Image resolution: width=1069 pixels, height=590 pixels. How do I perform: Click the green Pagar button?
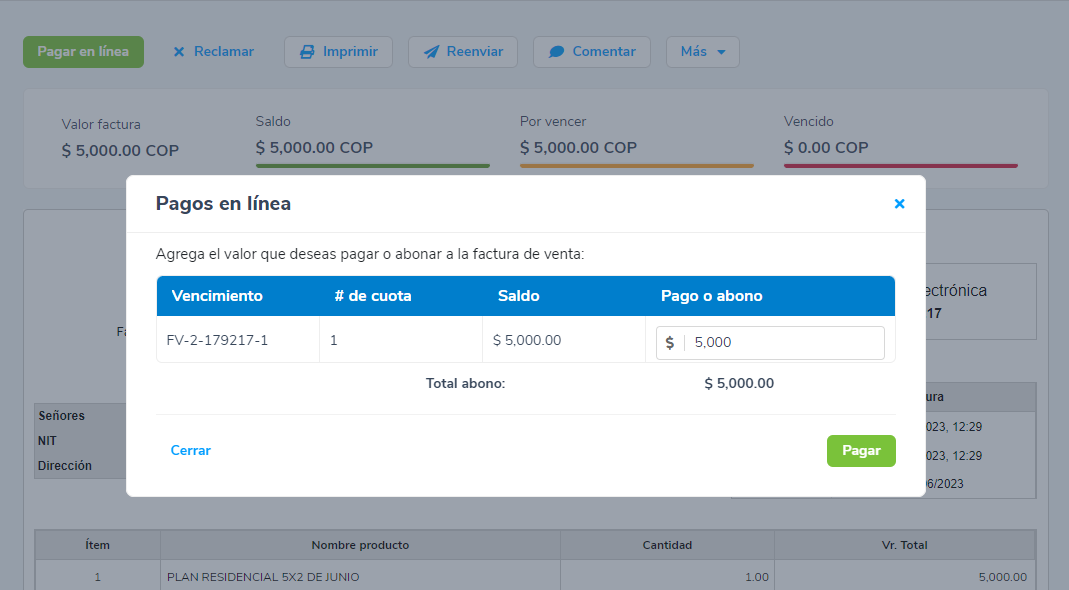861,451
